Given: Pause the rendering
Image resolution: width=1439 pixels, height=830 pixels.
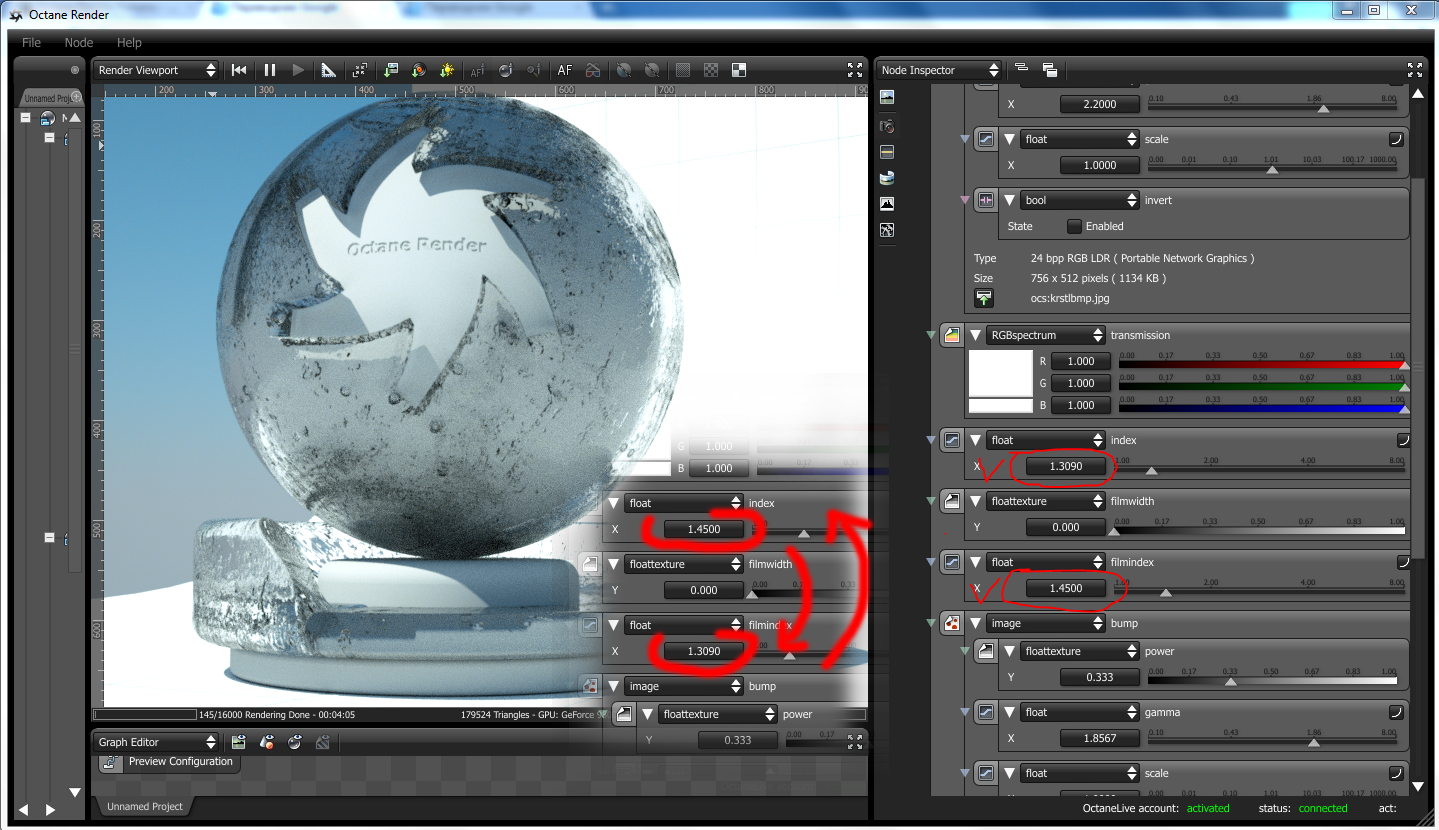Looking at the screenshot, I should (x=269, y=70).
